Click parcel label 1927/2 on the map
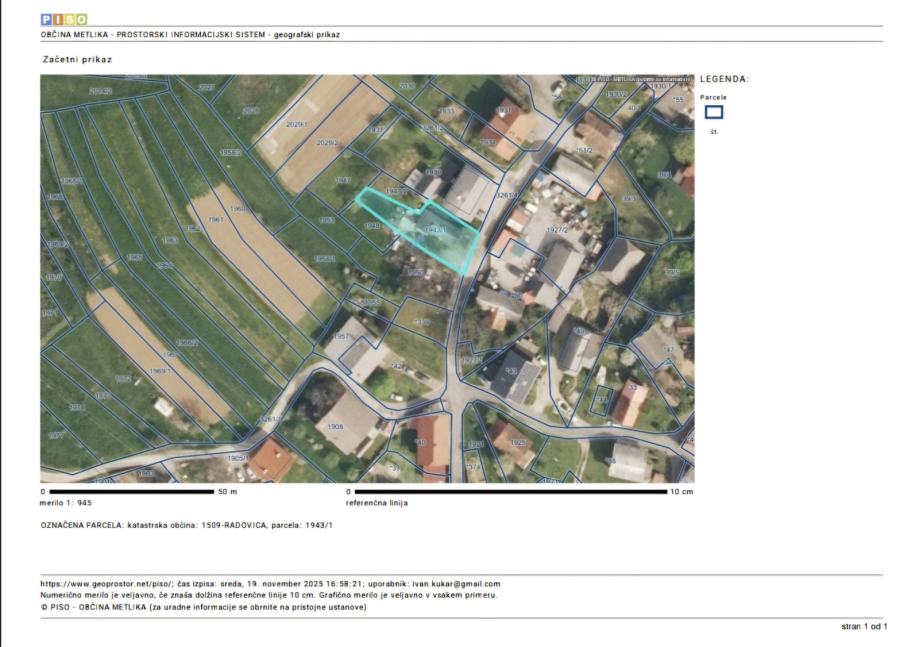This screenshot has width=919, height=647. [557, 230]
